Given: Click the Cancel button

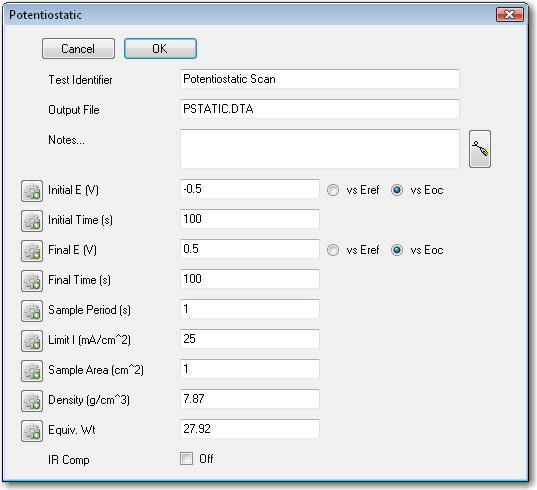Looking at the screenshot, I should click(x=78, y=49).
